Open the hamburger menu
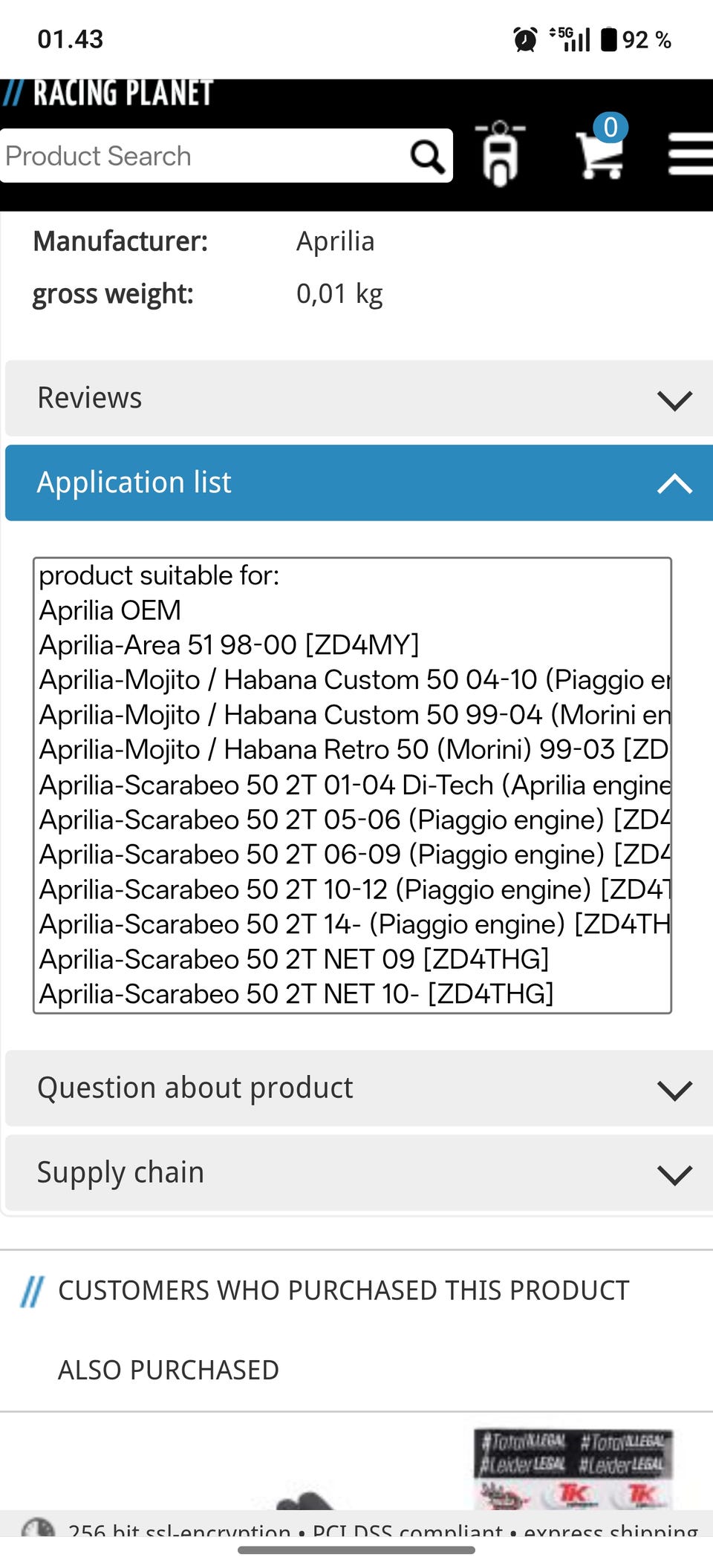 click(690, 154)
